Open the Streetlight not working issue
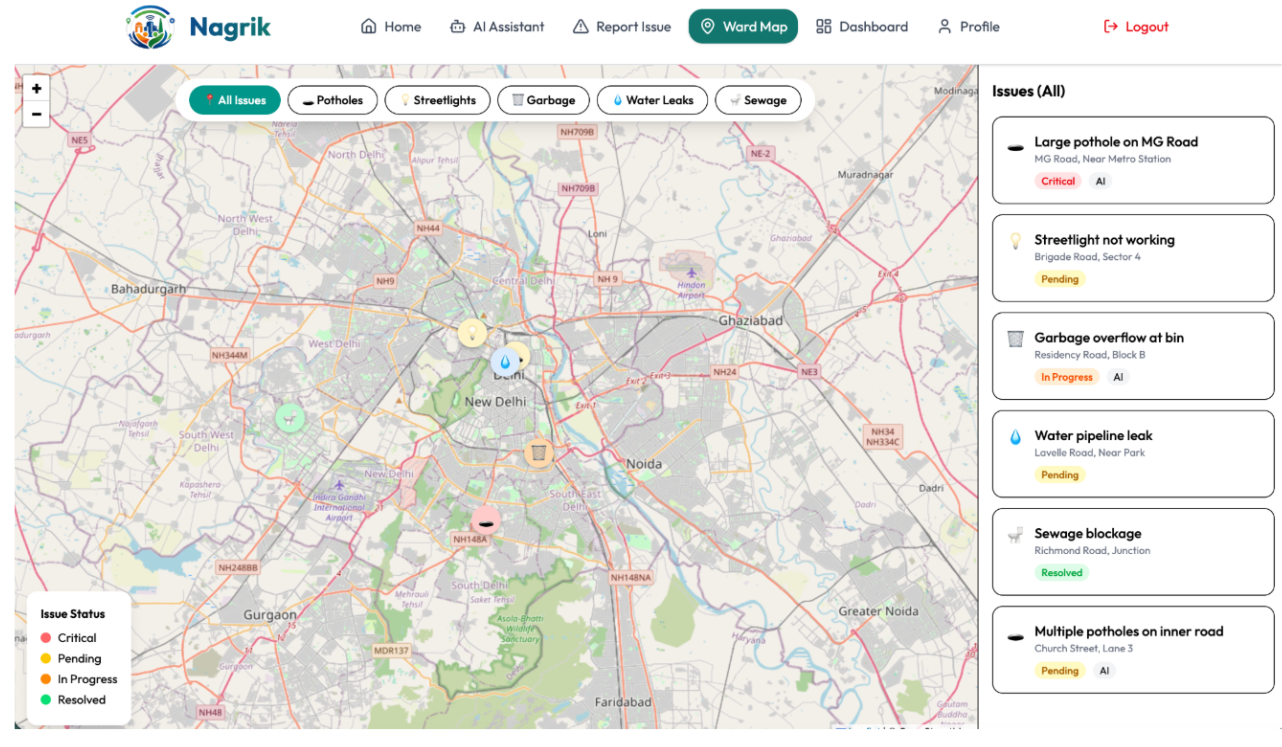Image resolution: width=1282 pixels, height=747 pixels. [1133, 258]
